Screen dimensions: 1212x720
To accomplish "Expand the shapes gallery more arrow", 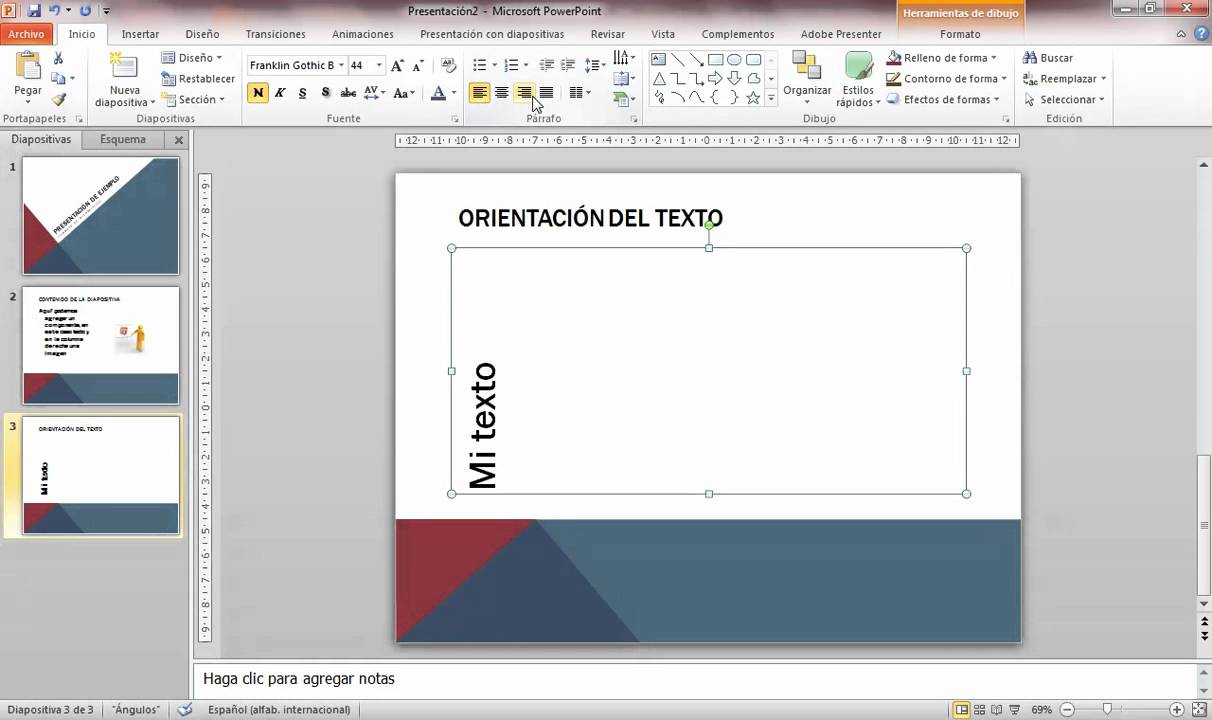I will point(771,98).
